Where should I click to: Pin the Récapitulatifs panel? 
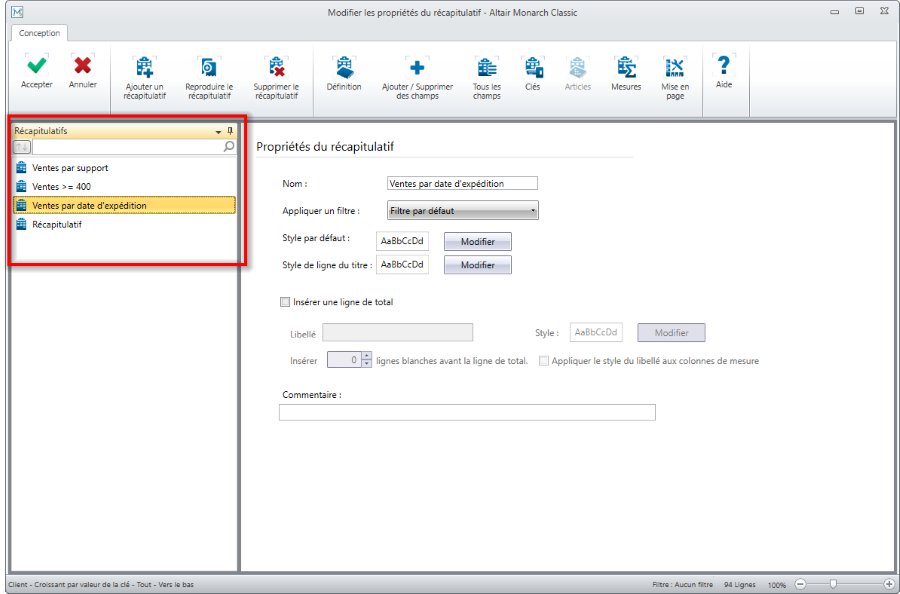tap(230, 131)
